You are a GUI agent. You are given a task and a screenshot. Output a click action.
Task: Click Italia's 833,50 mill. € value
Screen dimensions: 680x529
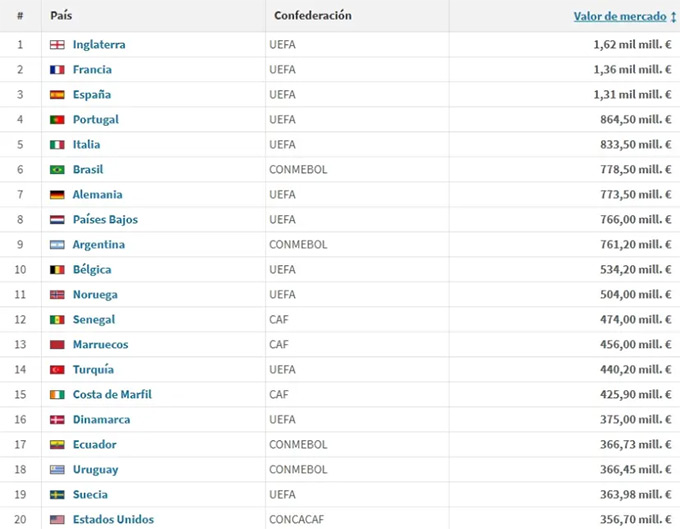pyautogui.click(x=632, y=145)
